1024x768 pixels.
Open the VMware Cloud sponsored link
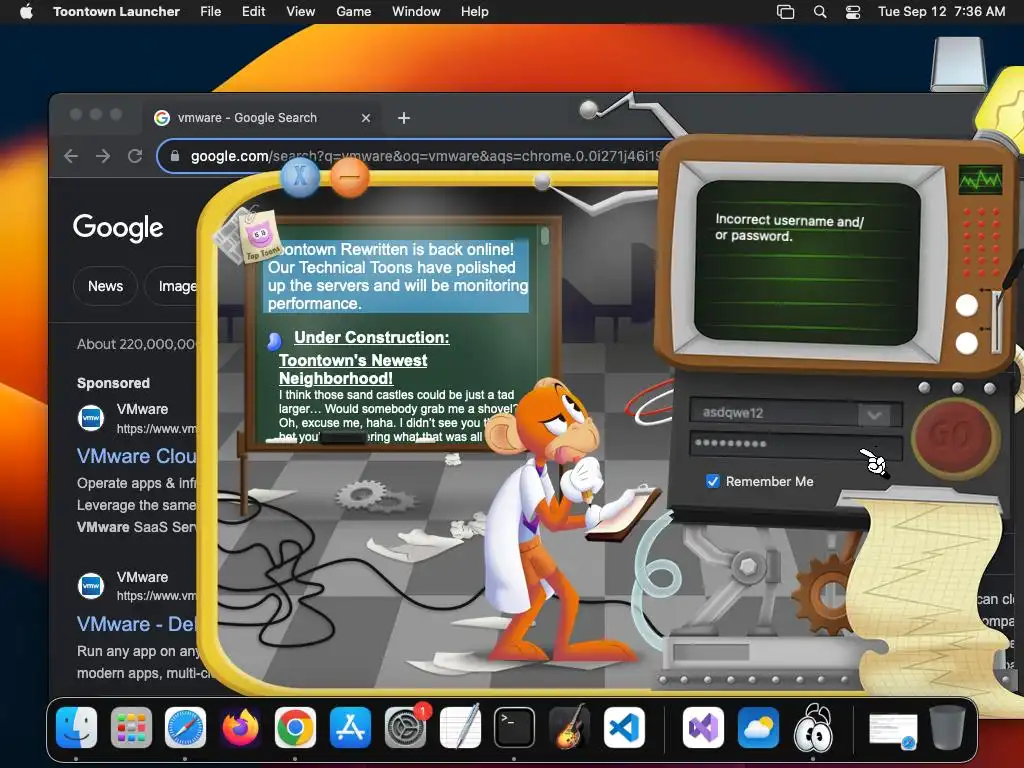click(136, 456)
